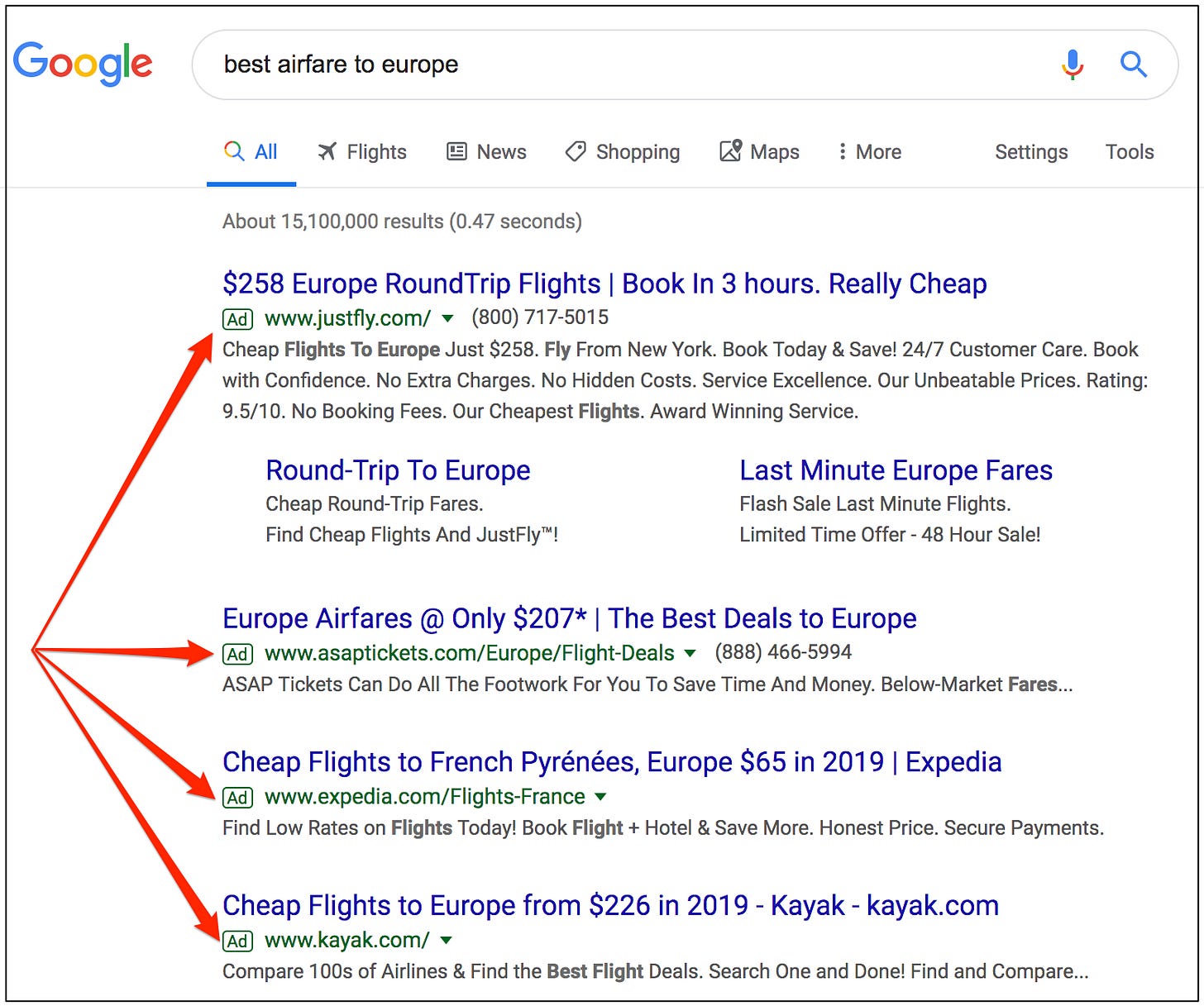Open the Round-Trip To Europe sitelink
Viewport: 1204px width, 1006px height.
[398, 470]
